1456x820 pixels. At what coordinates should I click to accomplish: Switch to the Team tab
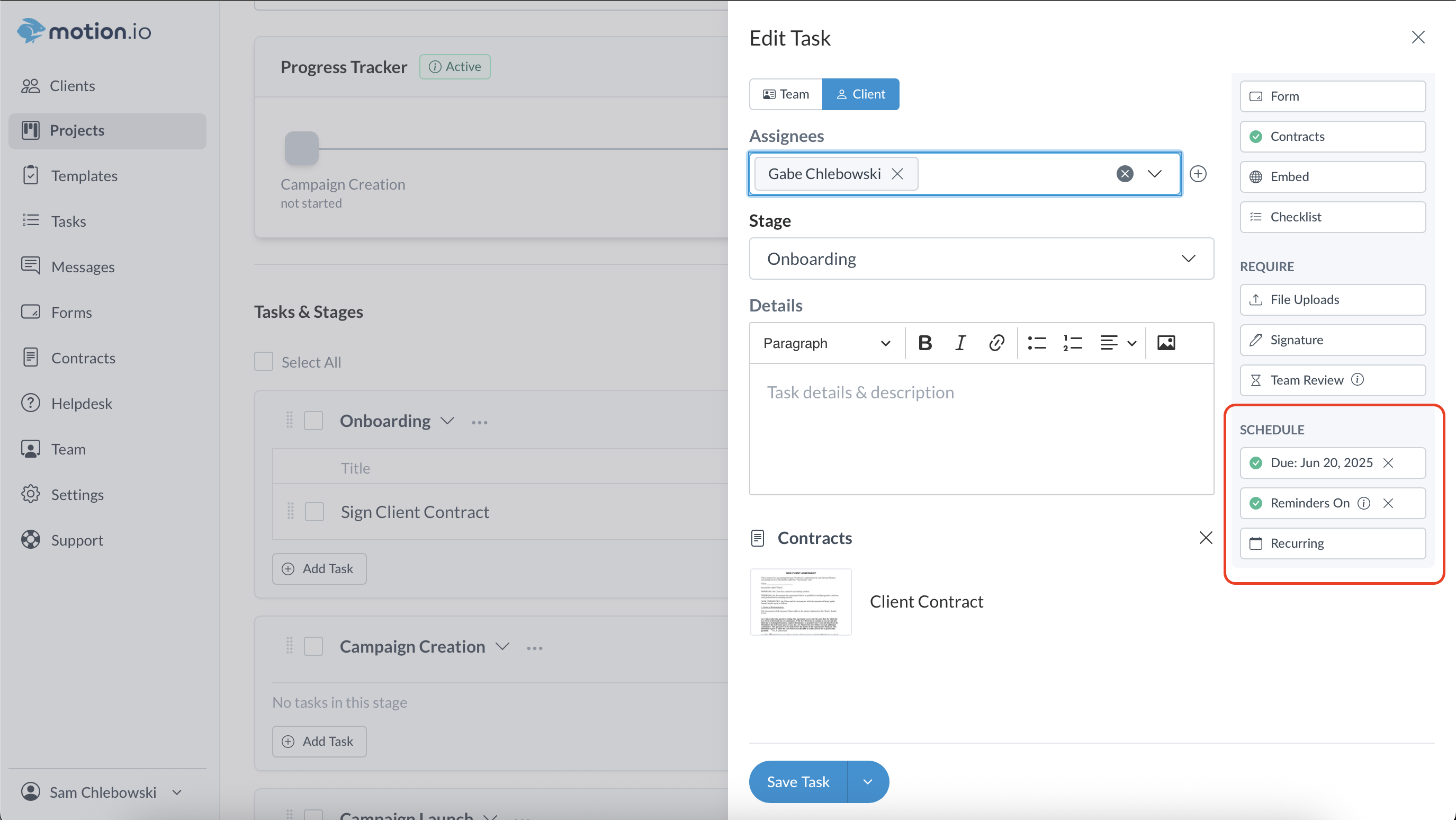(x=786, y=94)
